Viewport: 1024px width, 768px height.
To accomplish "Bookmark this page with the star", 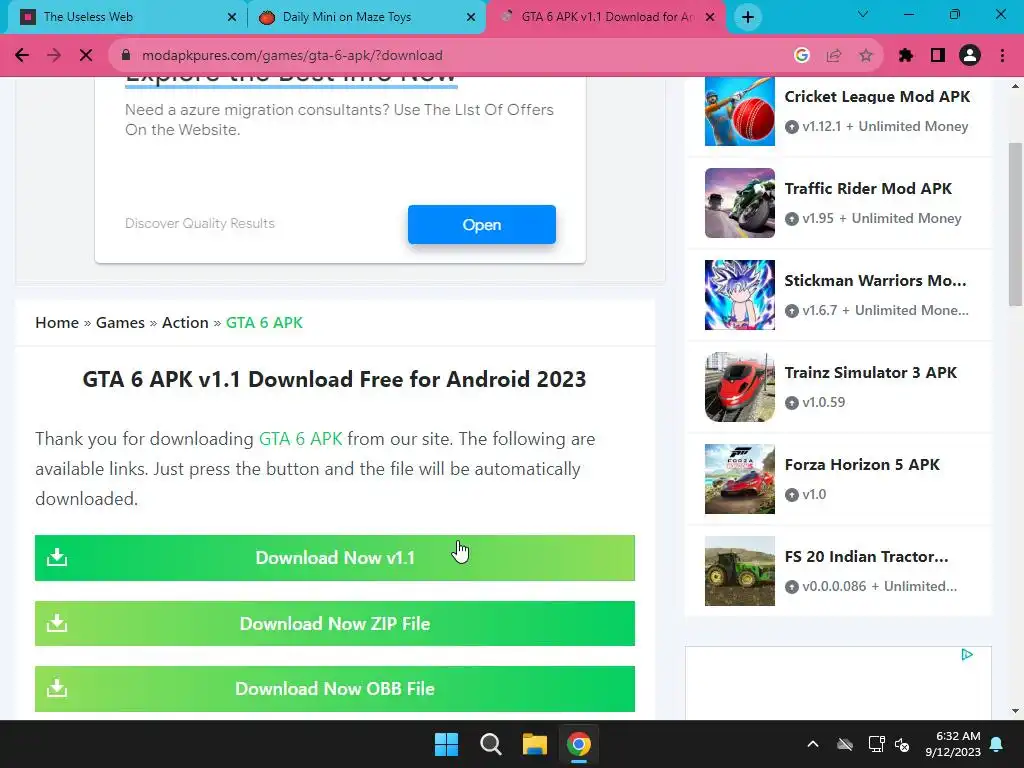I will pos(866,56).
